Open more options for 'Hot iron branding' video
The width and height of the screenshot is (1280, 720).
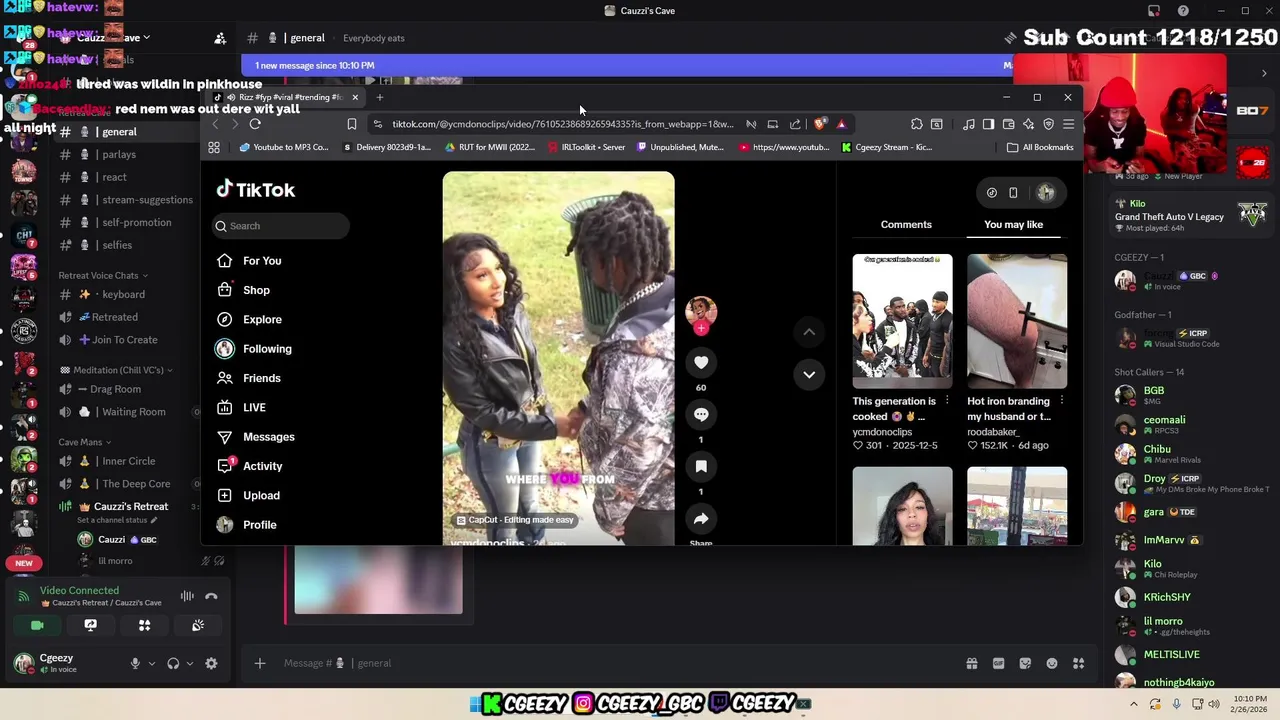pyautogui.click(x=1062, y=401)
